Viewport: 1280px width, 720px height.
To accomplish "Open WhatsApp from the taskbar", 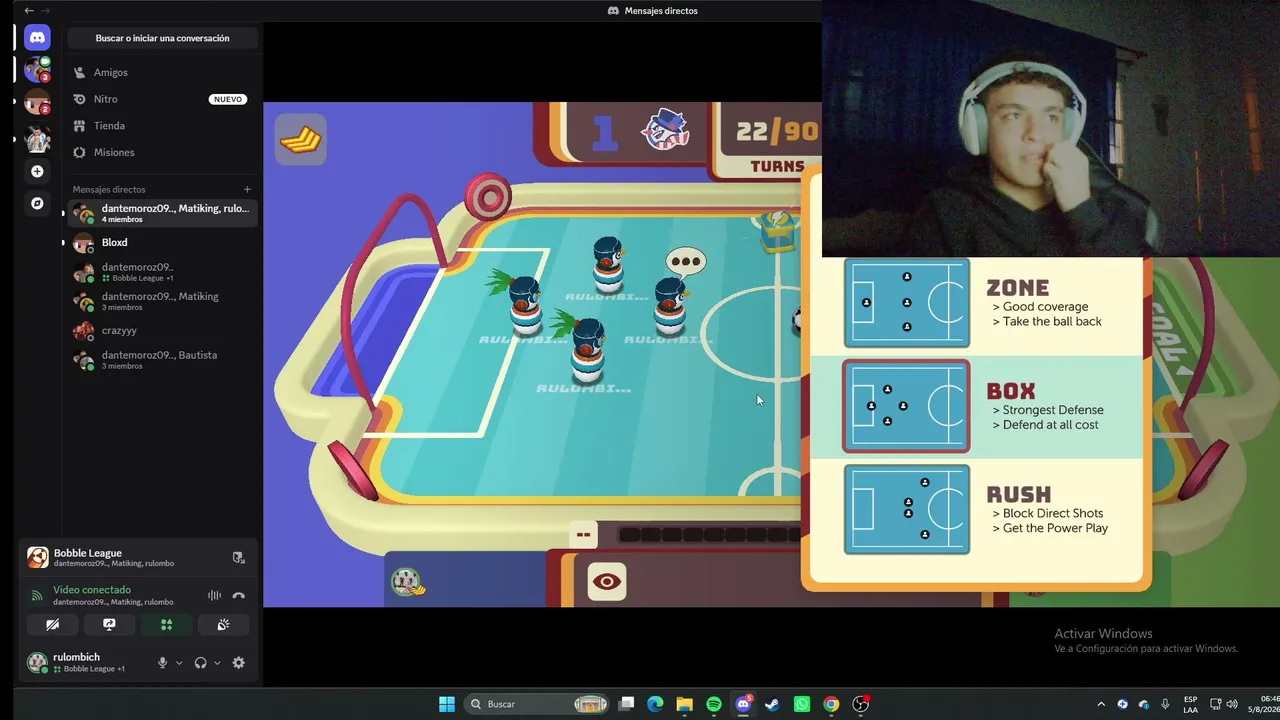I will click(x=802, y=704).
